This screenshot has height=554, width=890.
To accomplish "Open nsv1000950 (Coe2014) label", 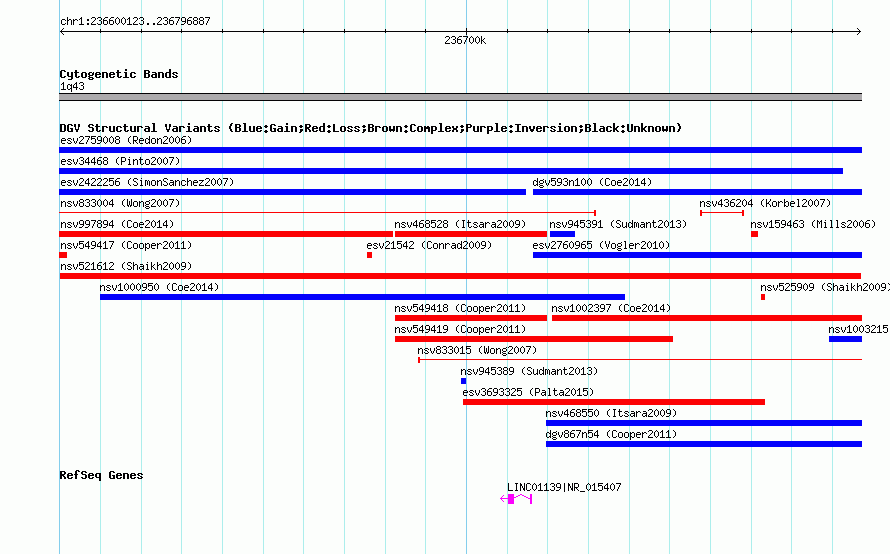I will point(159,287).
